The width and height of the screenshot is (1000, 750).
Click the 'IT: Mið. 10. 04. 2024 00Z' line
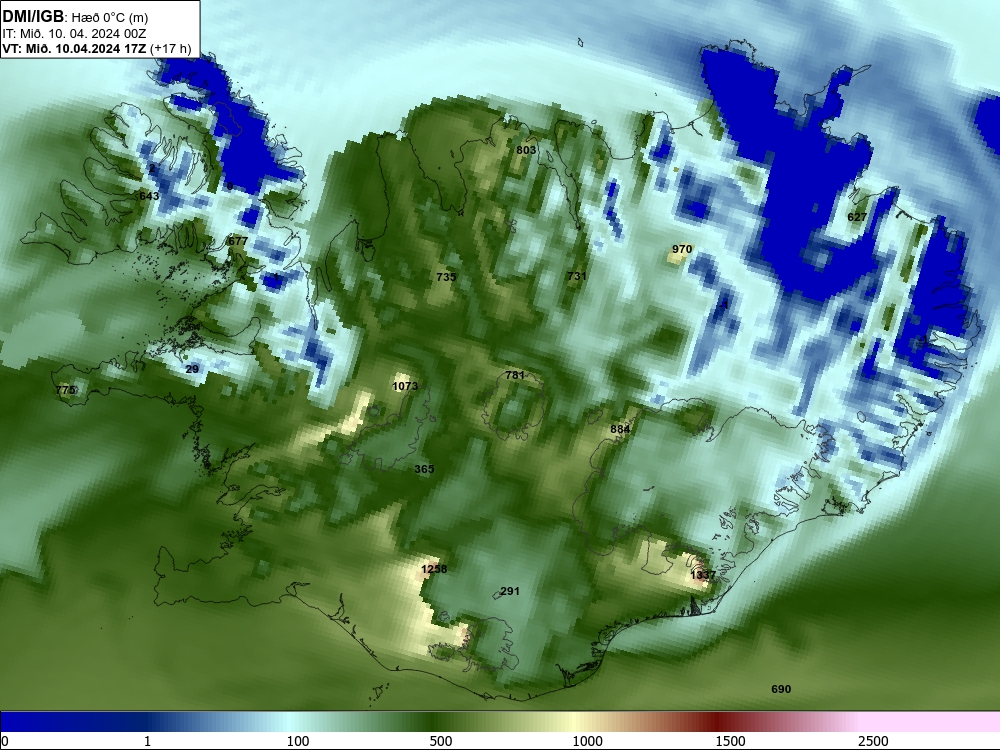(x=74, y=34)
